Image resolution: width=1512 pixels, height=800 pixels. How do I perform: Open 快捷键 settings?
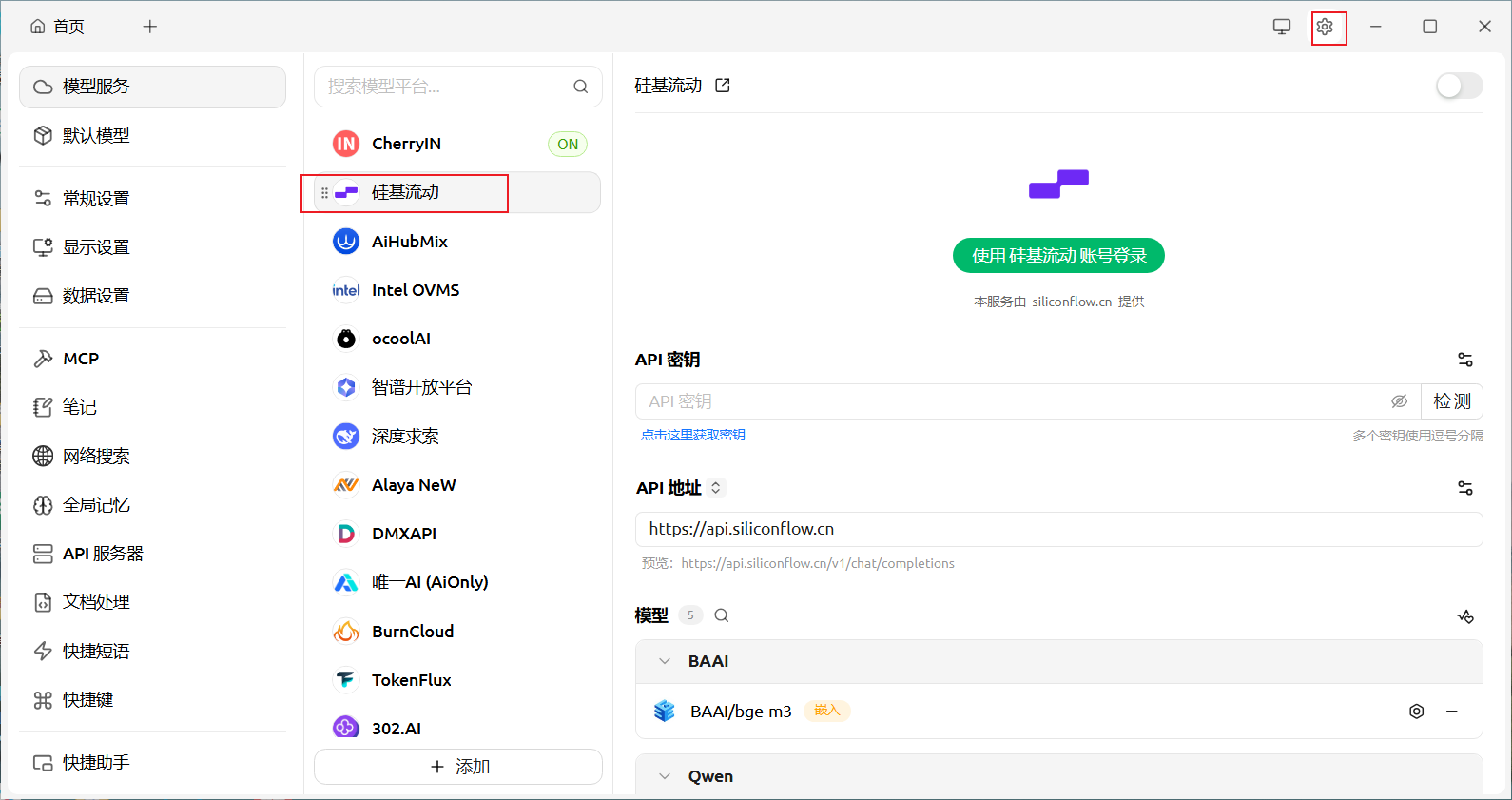click(152, 700)
